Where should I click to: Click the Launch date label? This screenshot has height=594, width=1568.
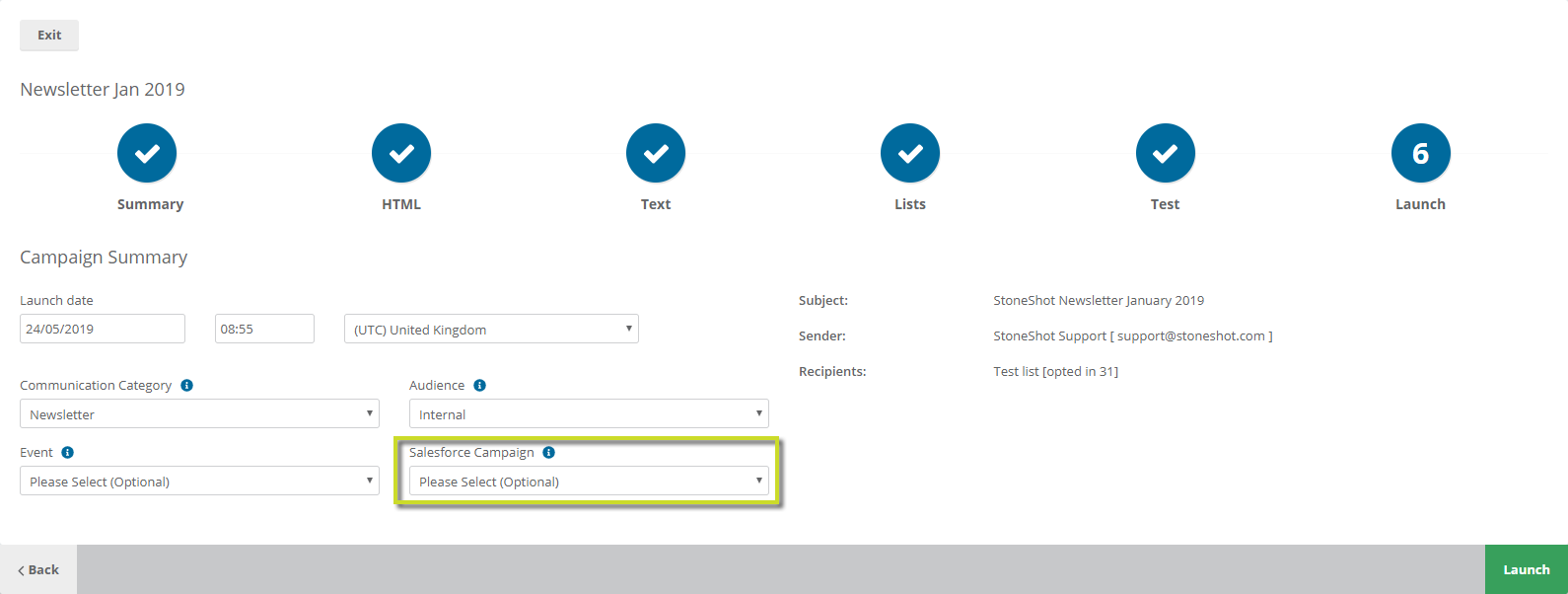(56, 300)
